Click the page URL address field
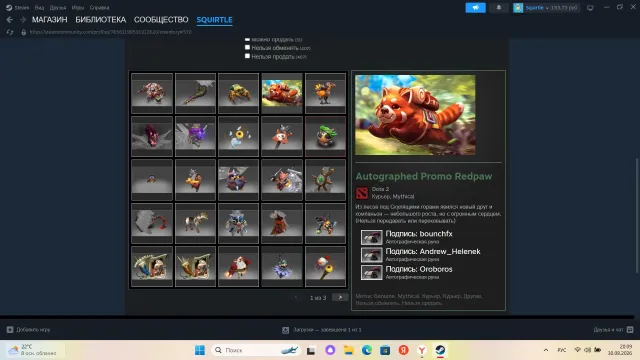The height and width of the screenshot is (360, 640). 110,32
